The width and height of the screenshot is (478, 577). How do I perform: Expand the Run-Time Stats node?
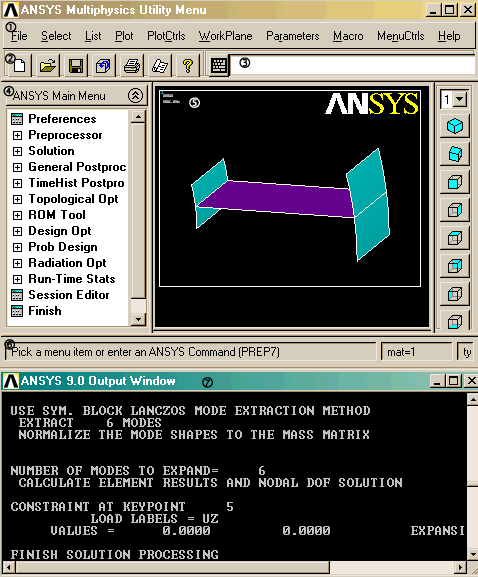(17, 279)
